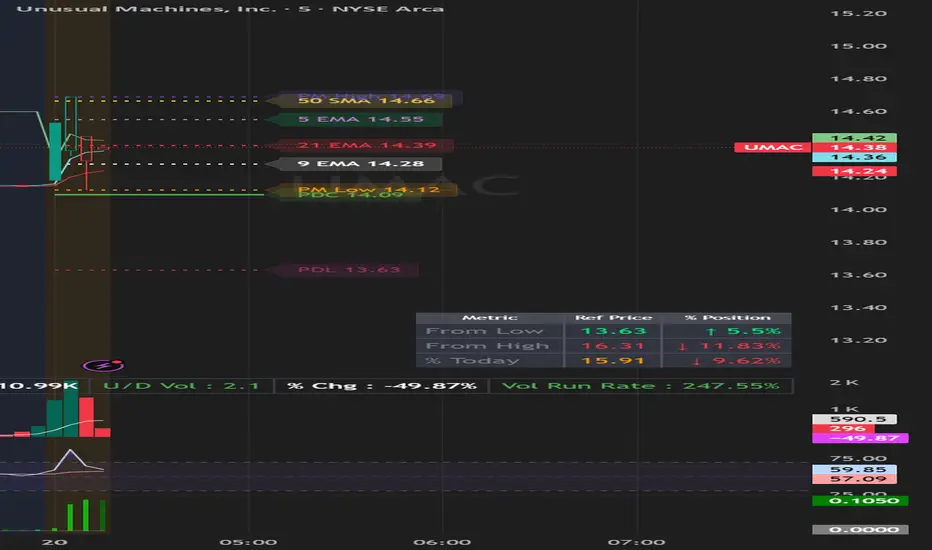Click the 13.40 price scale label
Screen dimensions: 932x550
859,307
